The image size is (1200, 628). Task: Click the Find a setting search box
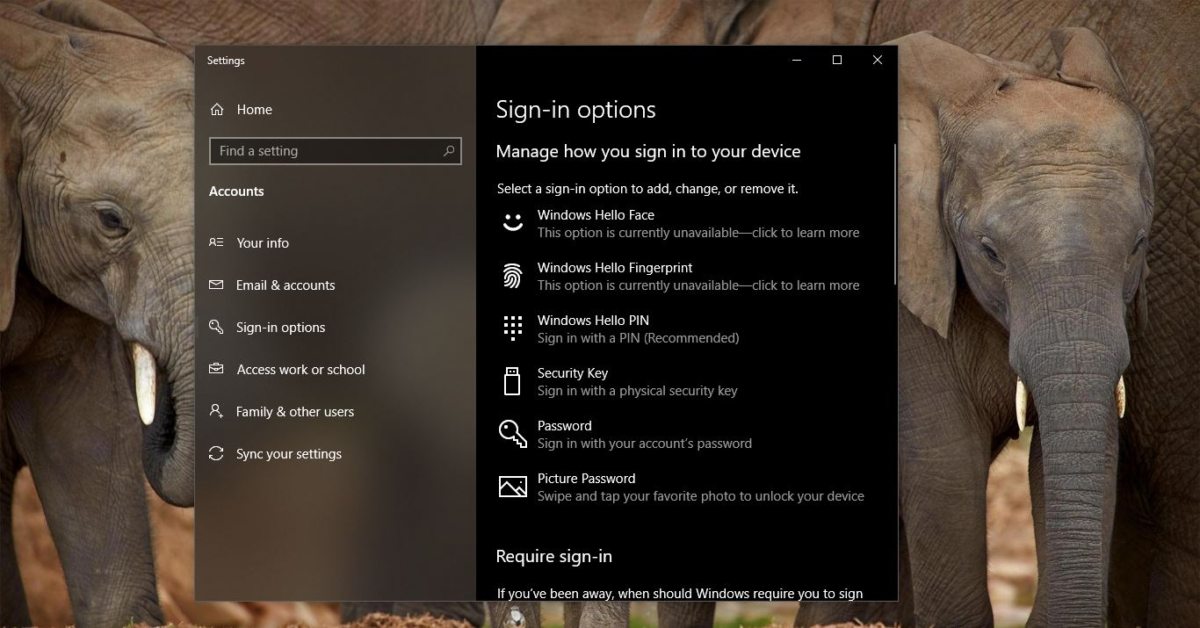[335, 151]
